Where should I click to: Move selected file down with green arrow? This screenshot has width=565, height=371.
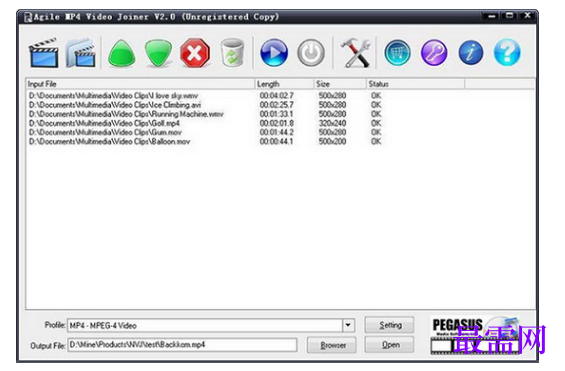(158, 53)
